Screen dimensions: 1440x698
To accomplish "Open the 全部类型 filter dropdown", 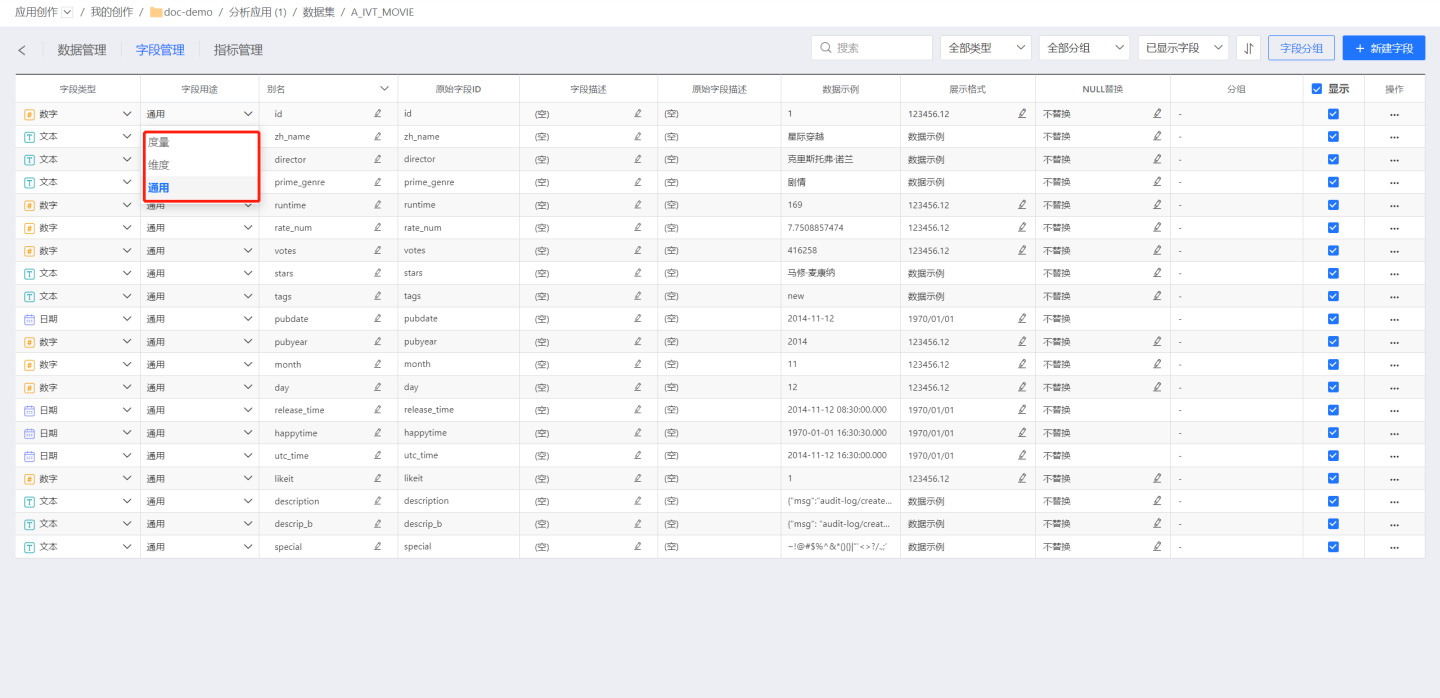I will 985,48.
